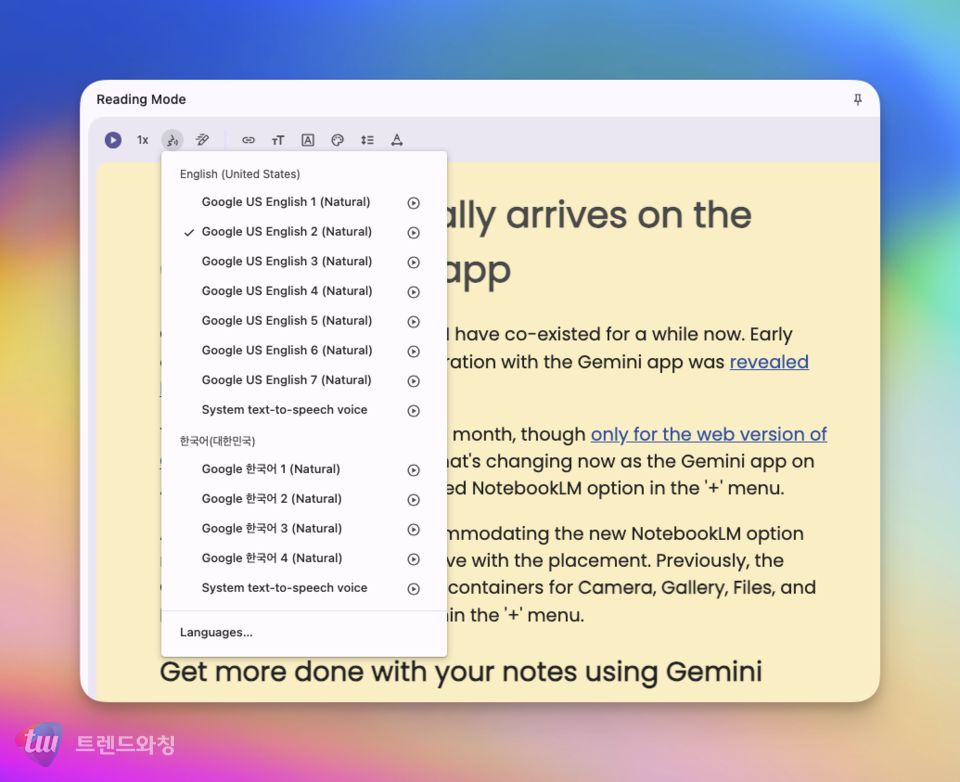Select Google US English 1 (Natural) voice

[x=286, y=202]
